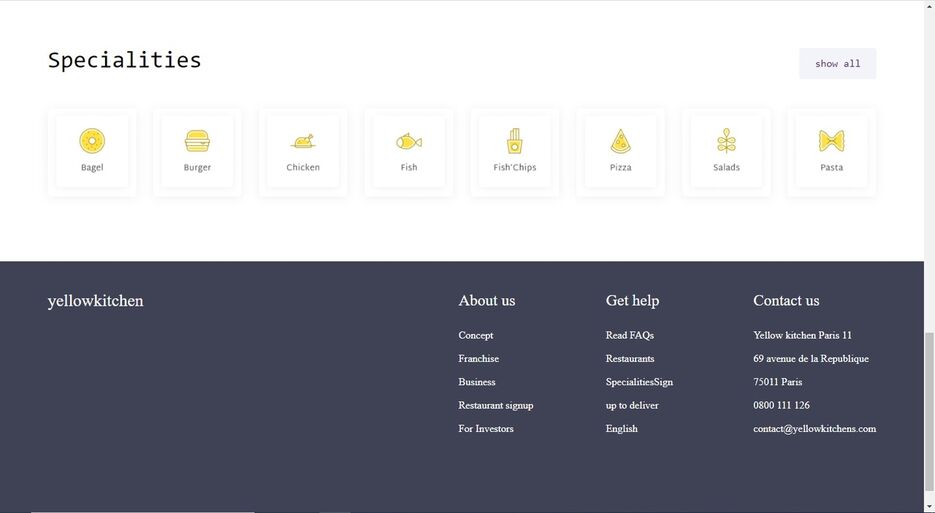Open the For Investors link
The height and width of the screenshot is (513, 935).
[x=486, y=428]
